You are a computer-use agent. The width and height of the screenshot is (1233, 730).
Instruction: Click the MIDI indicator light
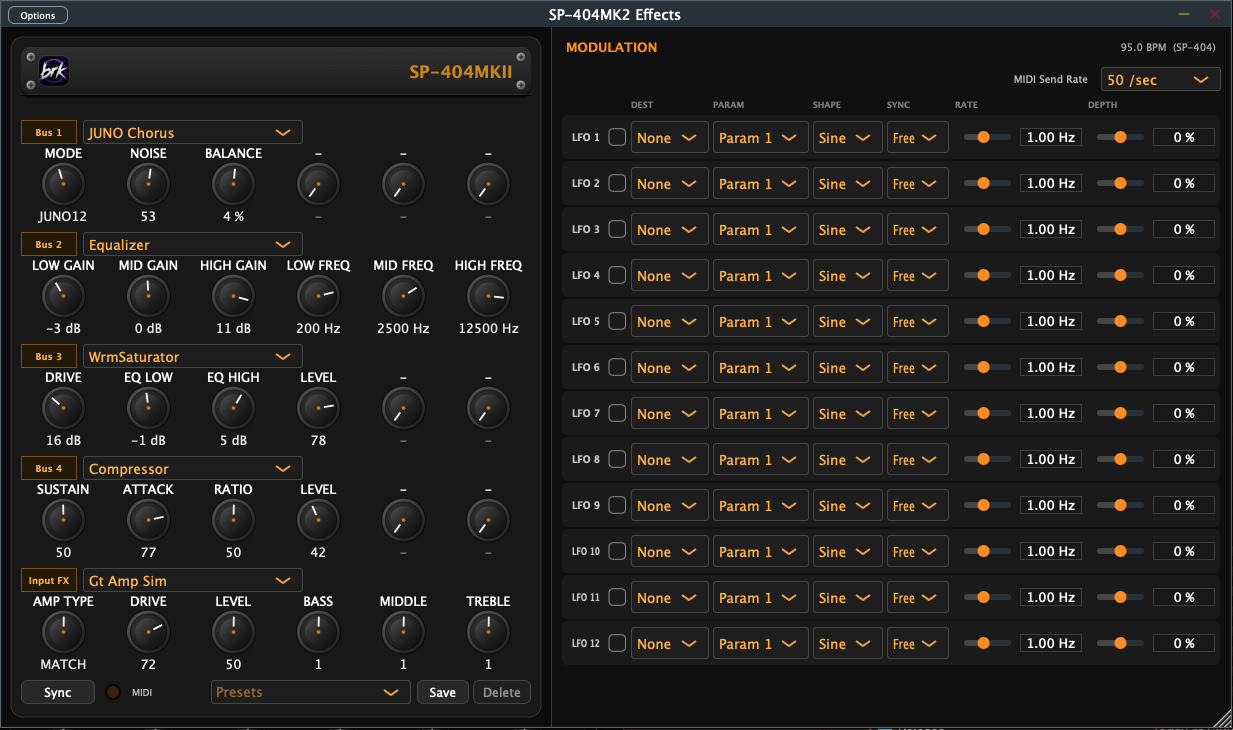(x=113, y=692)
